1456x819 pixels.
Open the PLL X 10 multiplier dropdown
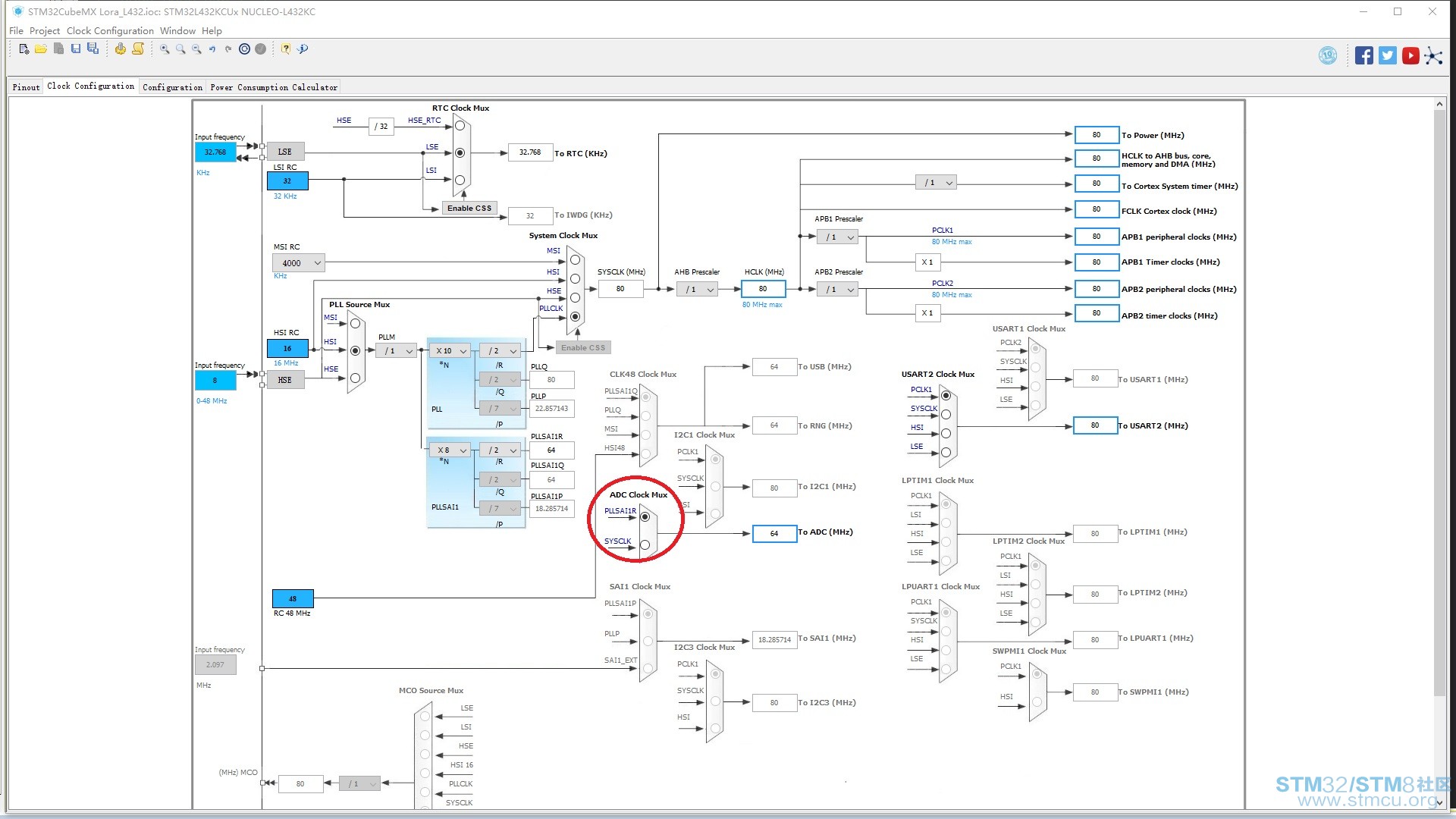[x=450, y=350]
